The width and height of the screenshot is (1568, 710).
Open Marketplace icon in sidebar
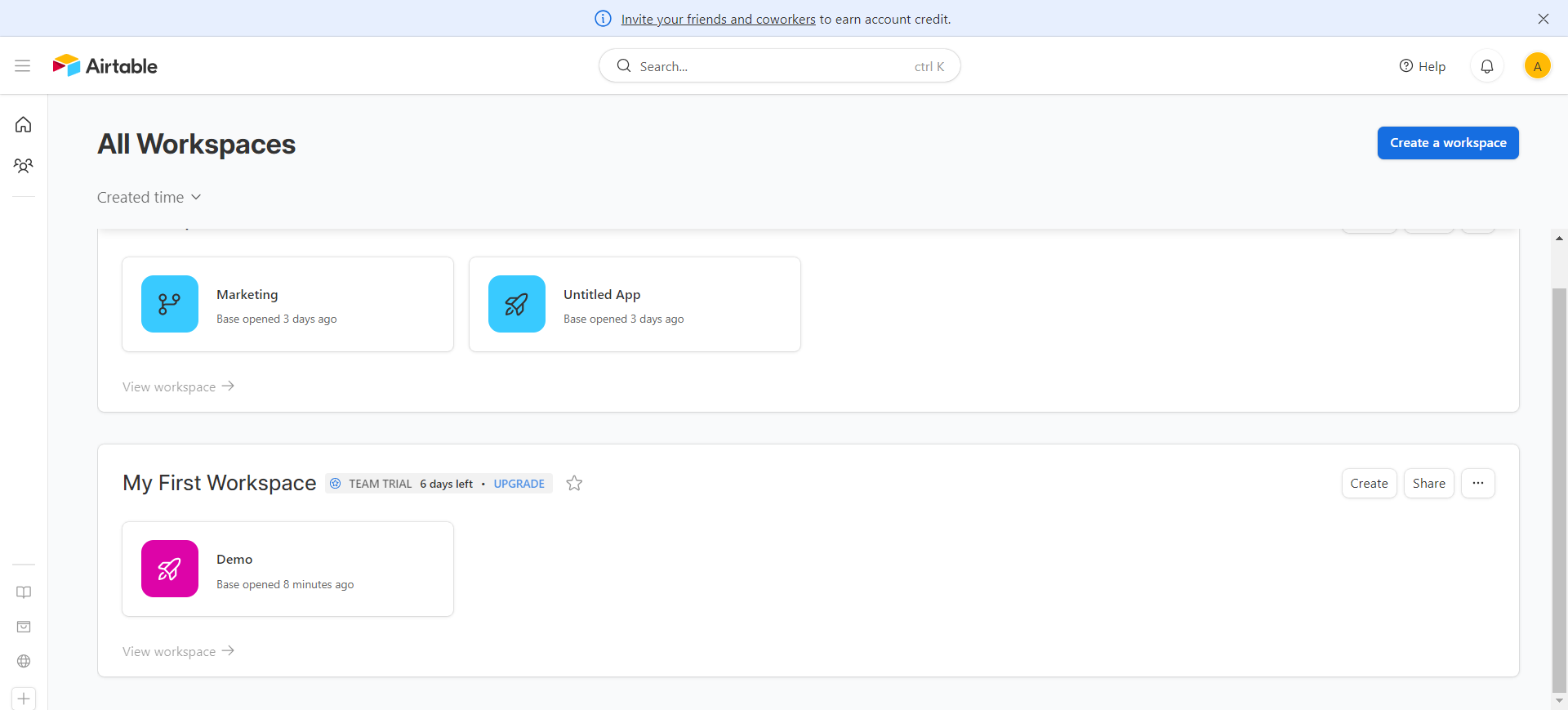(24, 627)
